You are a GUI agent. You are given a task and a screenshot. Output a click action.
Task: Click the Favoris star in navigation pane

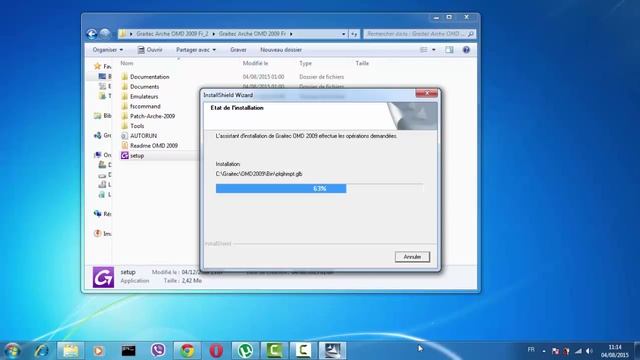97,66
